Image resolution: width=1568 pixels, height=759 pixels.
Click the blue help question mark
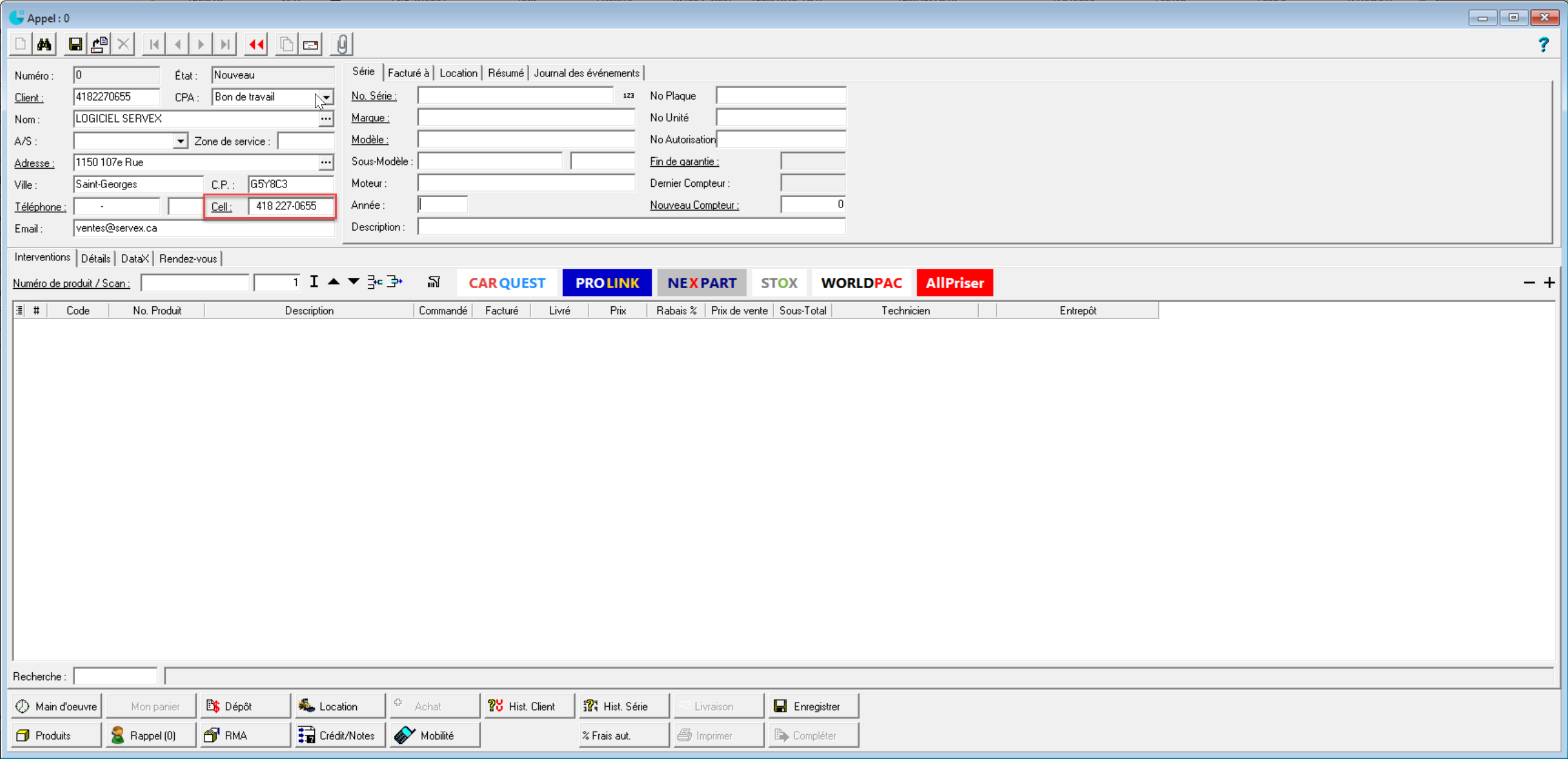pyautogui.click(x=1543, y=44)
